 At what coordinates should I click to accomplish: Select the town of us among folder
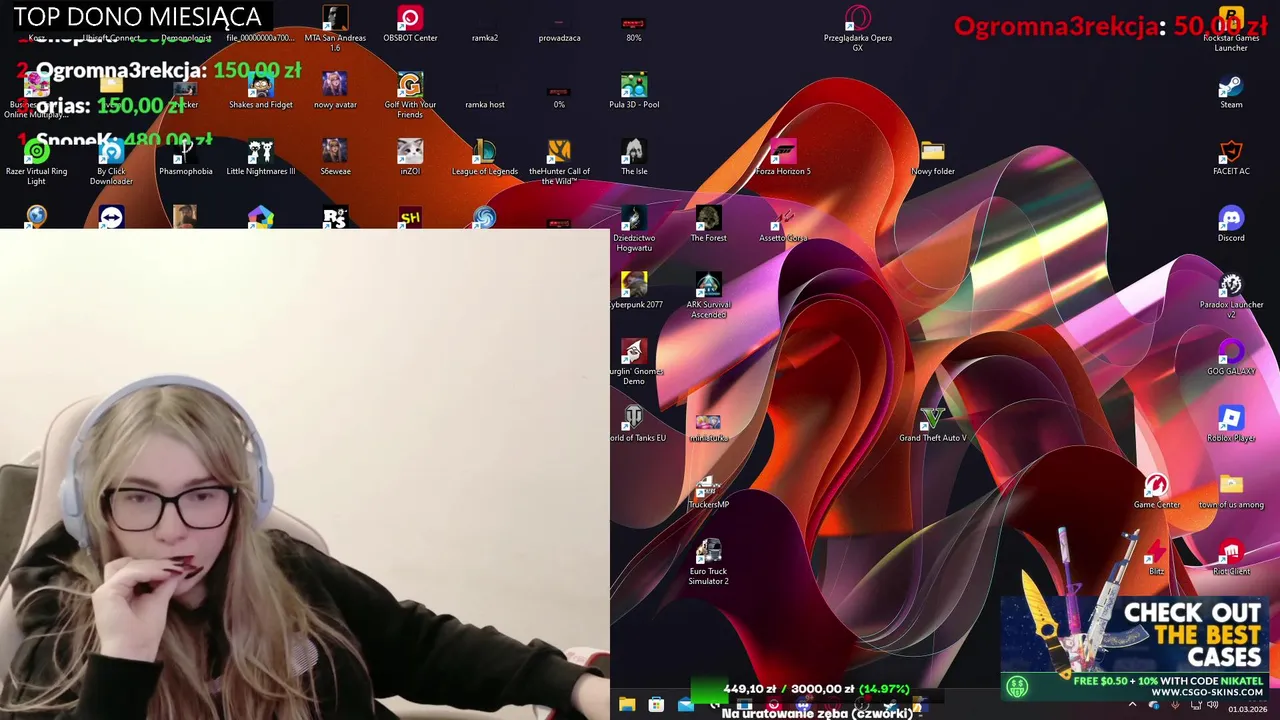pos(1231,491)
